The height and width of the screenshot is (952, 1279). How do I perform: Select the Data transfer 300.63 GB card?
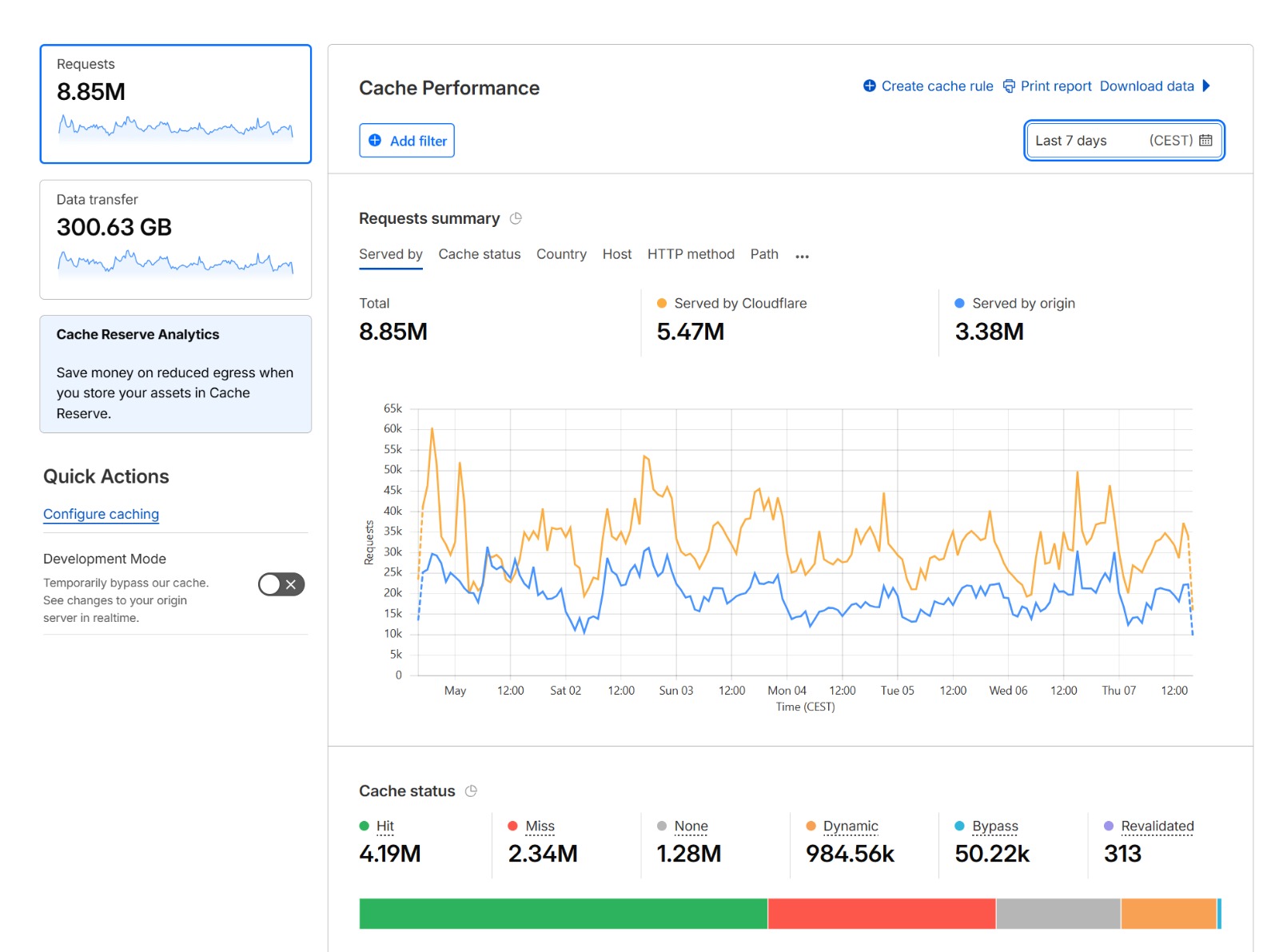click(x=176, y=240)
